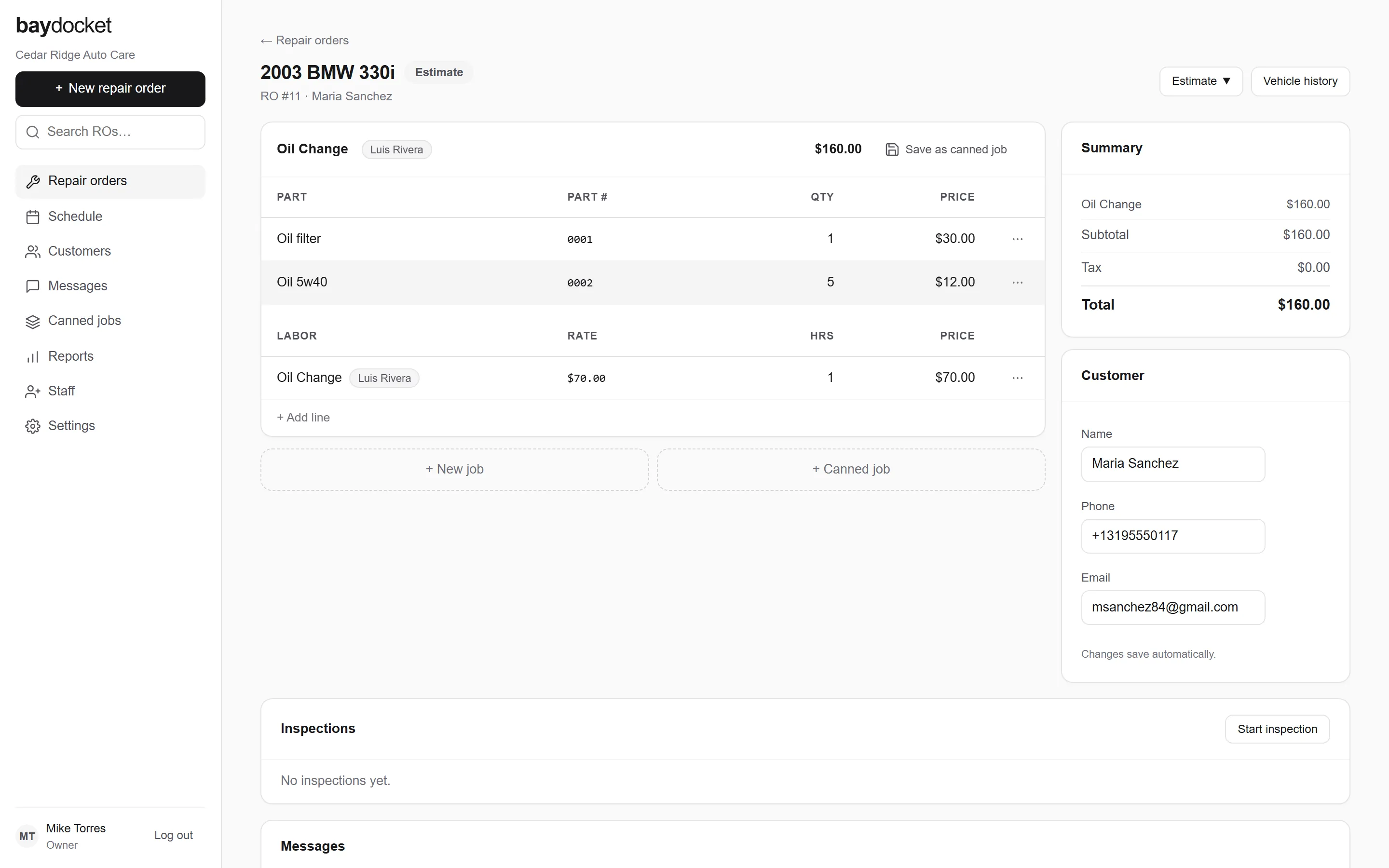Add a new line to the job
Image resolution: width=1389 pixels, height=868 pixels.
303,418
